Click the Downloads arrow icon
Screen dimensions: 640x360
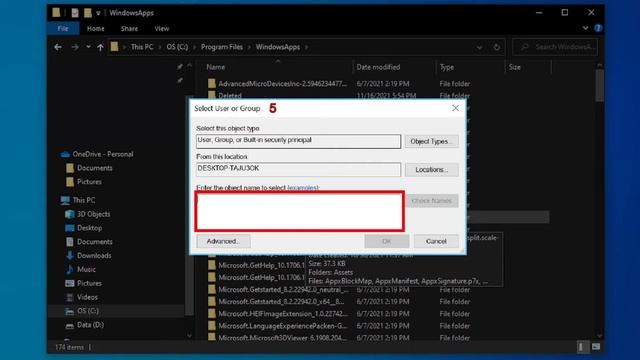70,256
